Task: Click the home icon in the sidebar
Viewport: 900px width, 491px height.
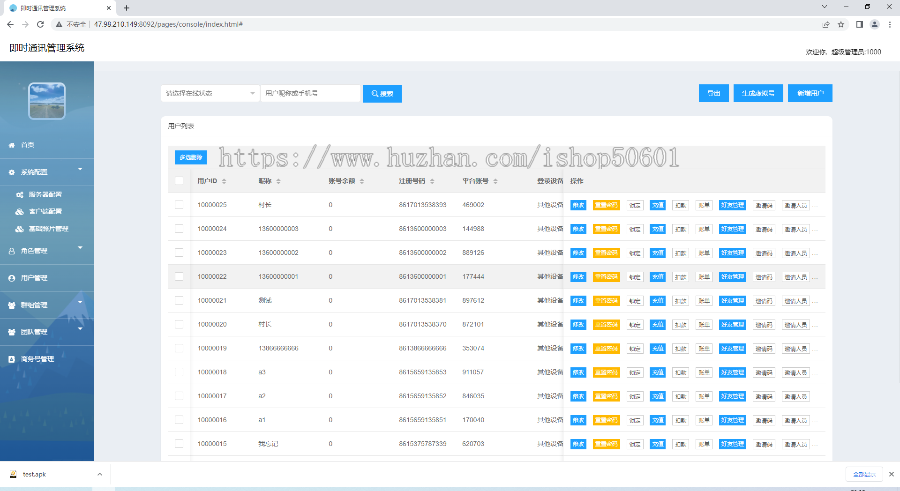Action: point(11,145)
